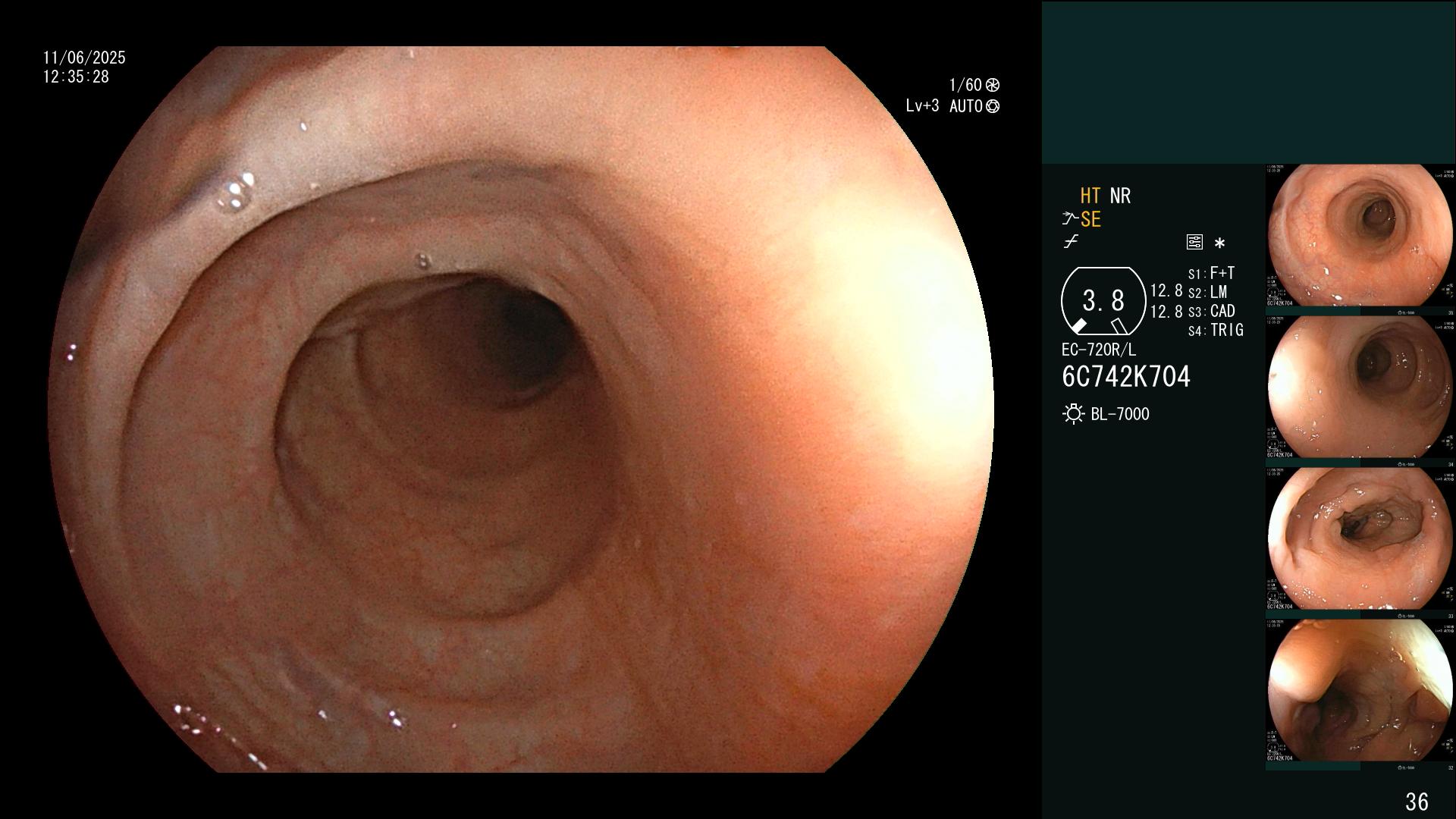Click the upper 12.8 diameter value
Viewport: 1456px width, 819px height.
coord(1166,290)
